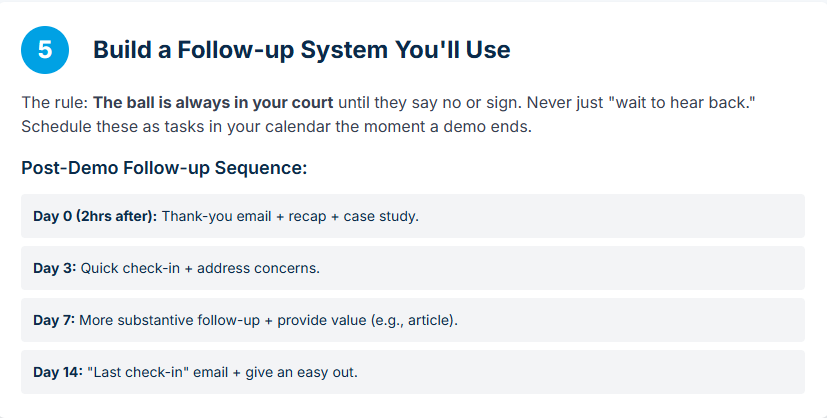
Task: Select the bold "Day 3:" label
Action: click(55, 268)
